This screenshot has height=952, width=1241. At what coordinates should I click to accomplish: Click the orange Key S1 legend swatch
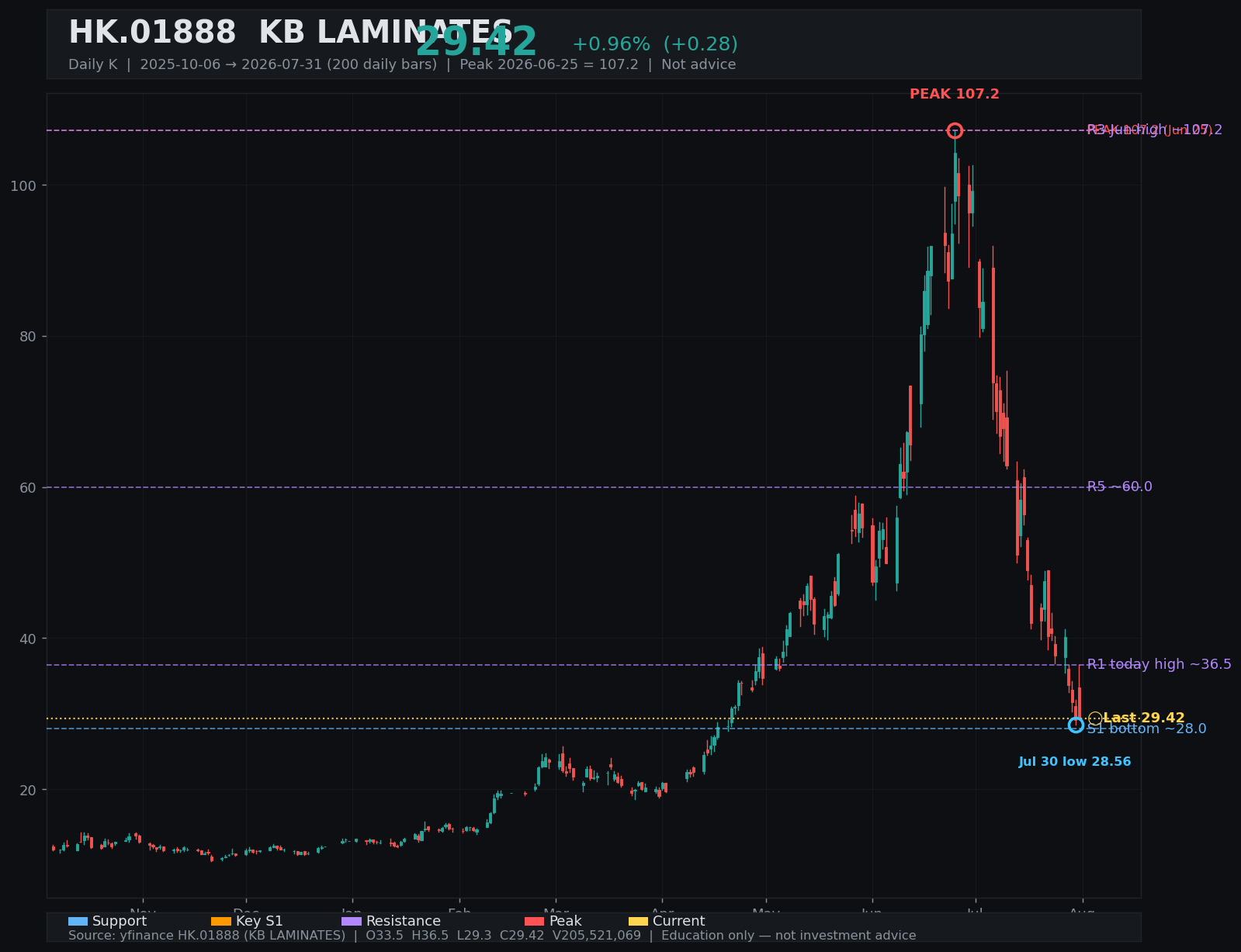(x=221, y=922)
